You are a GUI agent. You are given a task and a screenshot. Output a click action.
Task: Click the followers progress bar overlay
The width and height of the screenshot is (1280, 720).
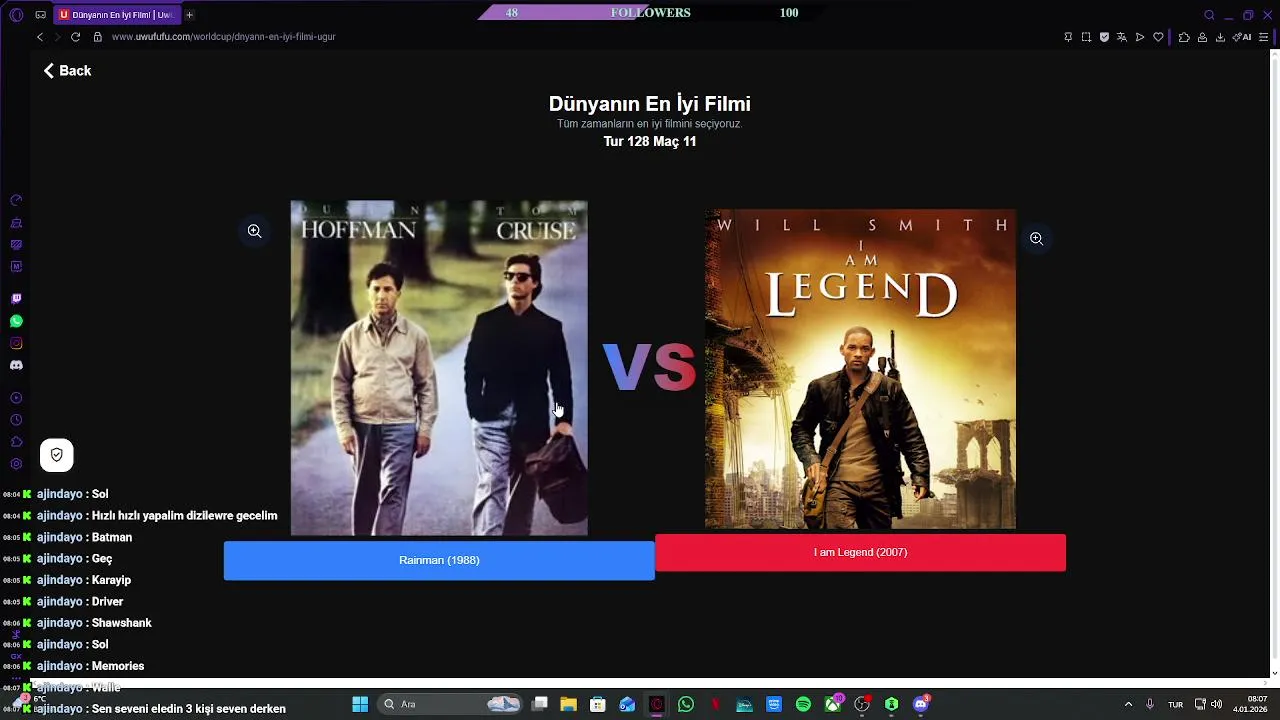(x=651, y=13)
